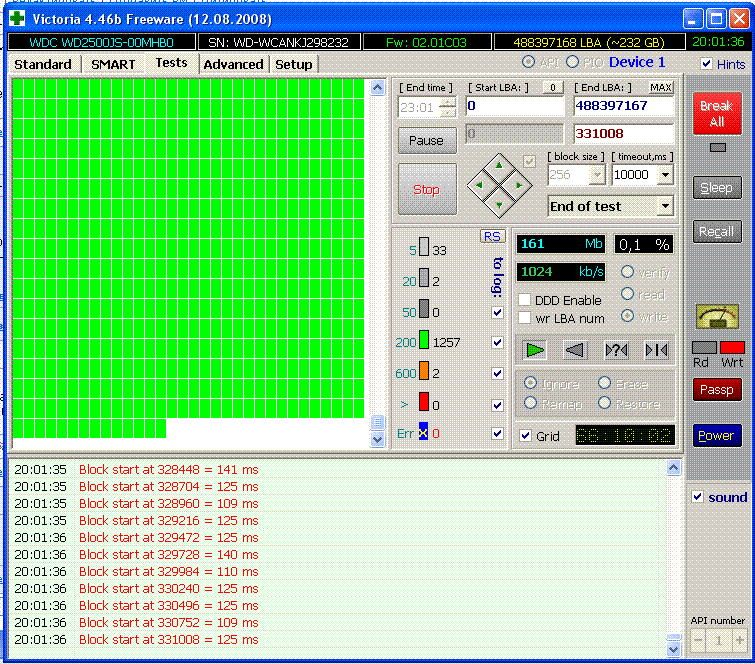Select the Remap radio option
The image size is (755, 664).
point(530,403)
